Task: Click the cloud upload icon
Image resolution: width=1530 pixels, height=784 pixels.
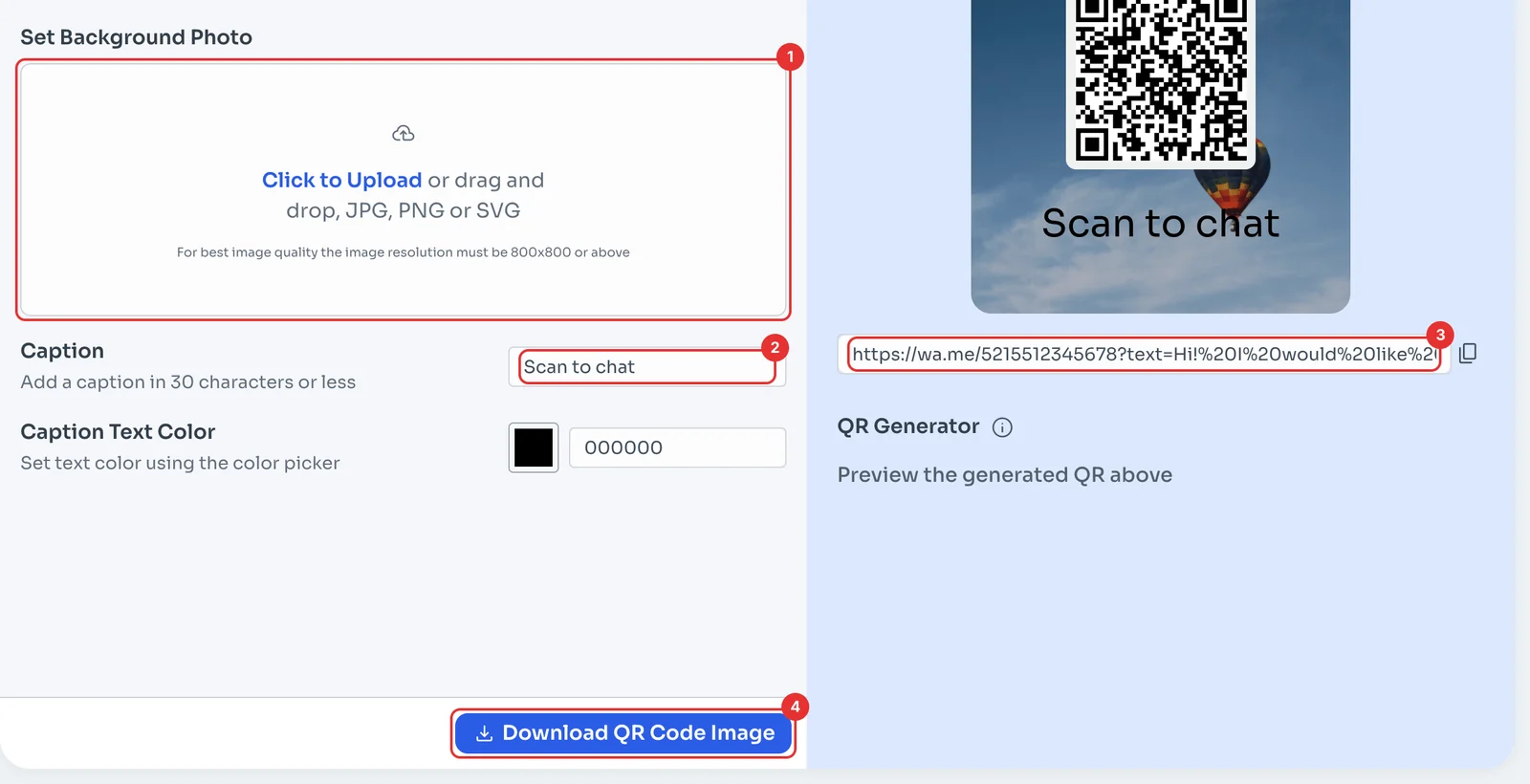Action: tap(404, 134)
